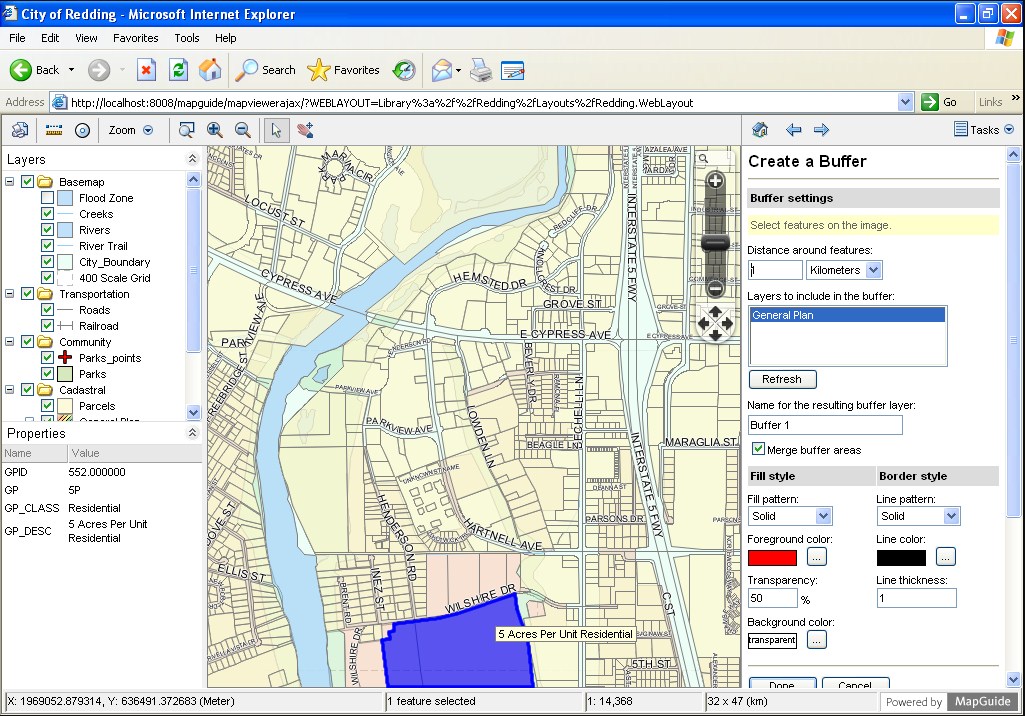Open the Favorites menu
Viewport: 1025px width, 716px height.
point(136,38)
